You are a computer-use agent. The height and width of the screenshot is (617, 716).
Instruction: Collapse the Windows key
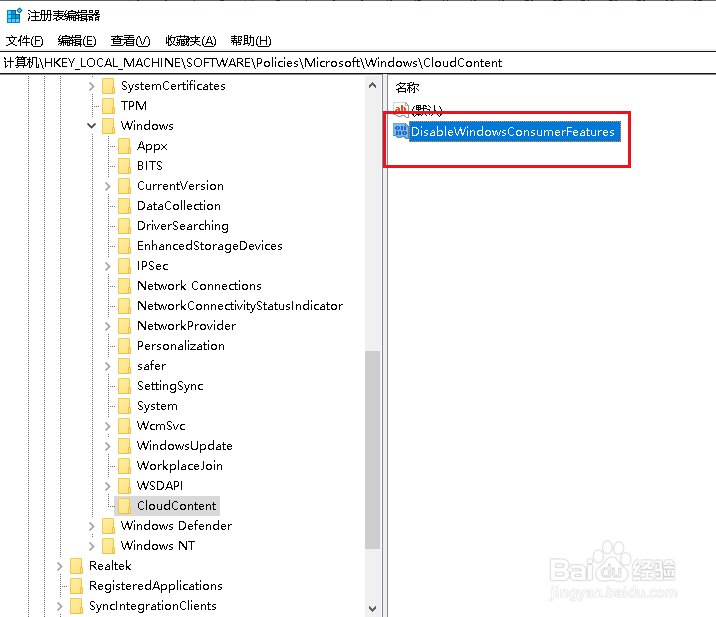click(91, 126)
